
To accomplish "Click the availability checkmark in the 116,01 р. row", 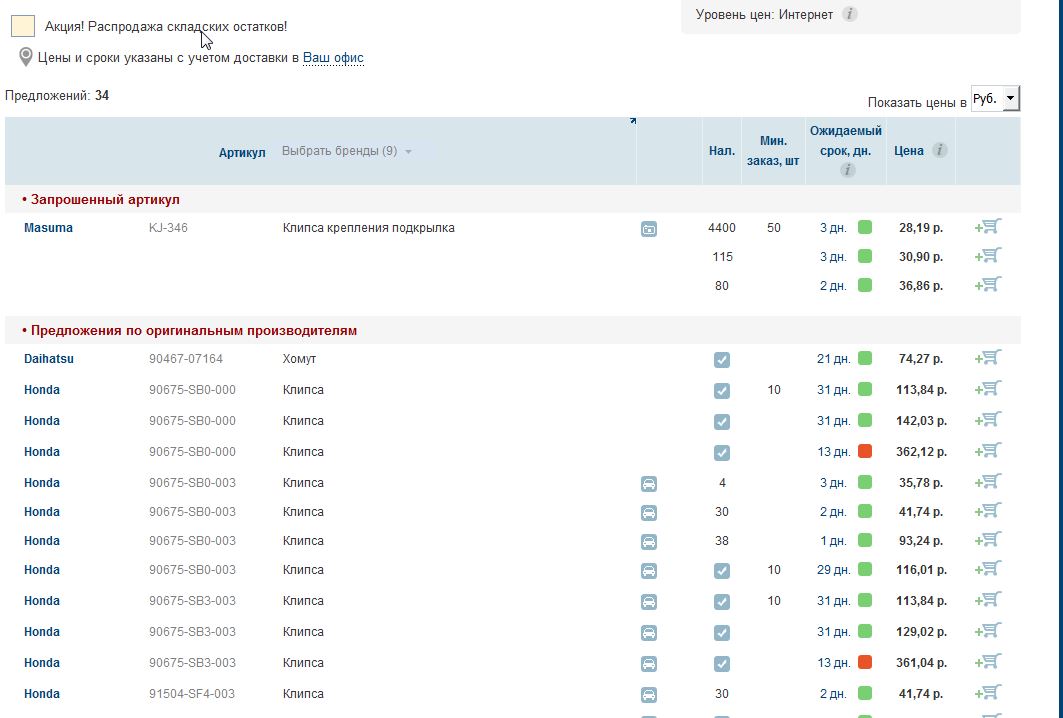I will pyautogui.click(x=722, y=571).
